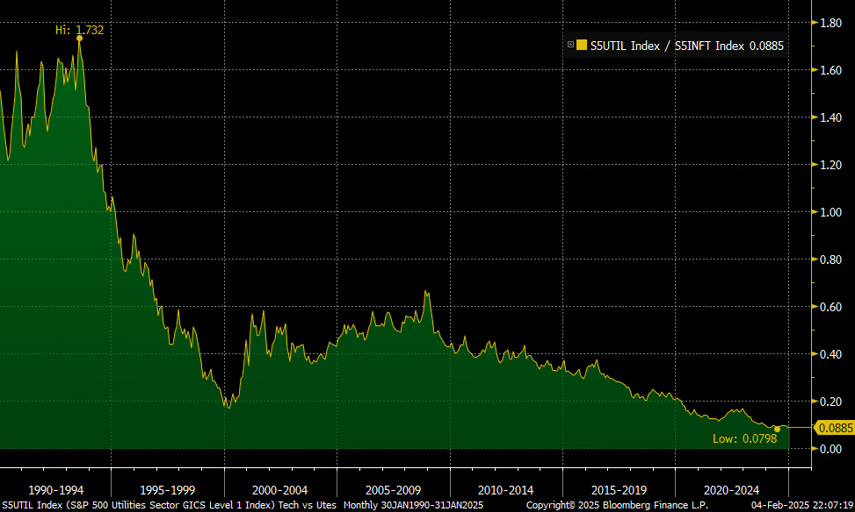
Task: Click the 1.60 y-axis label
Action: (x=831, y=70)
